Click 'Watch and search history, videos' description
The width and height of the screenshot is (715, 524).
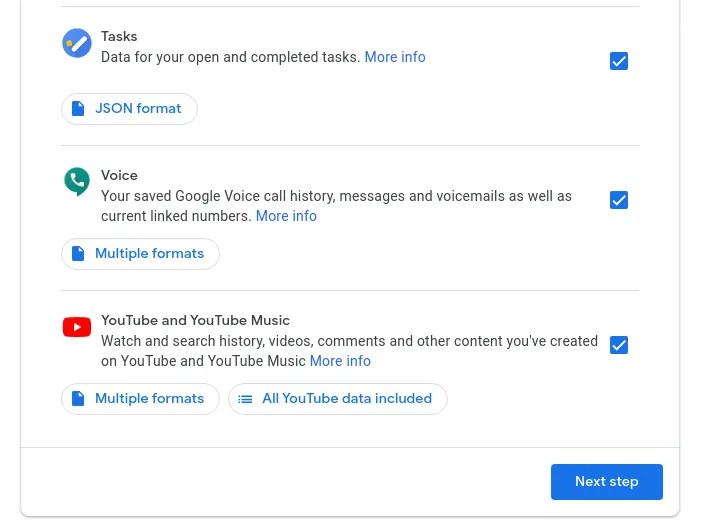point(349,351)
